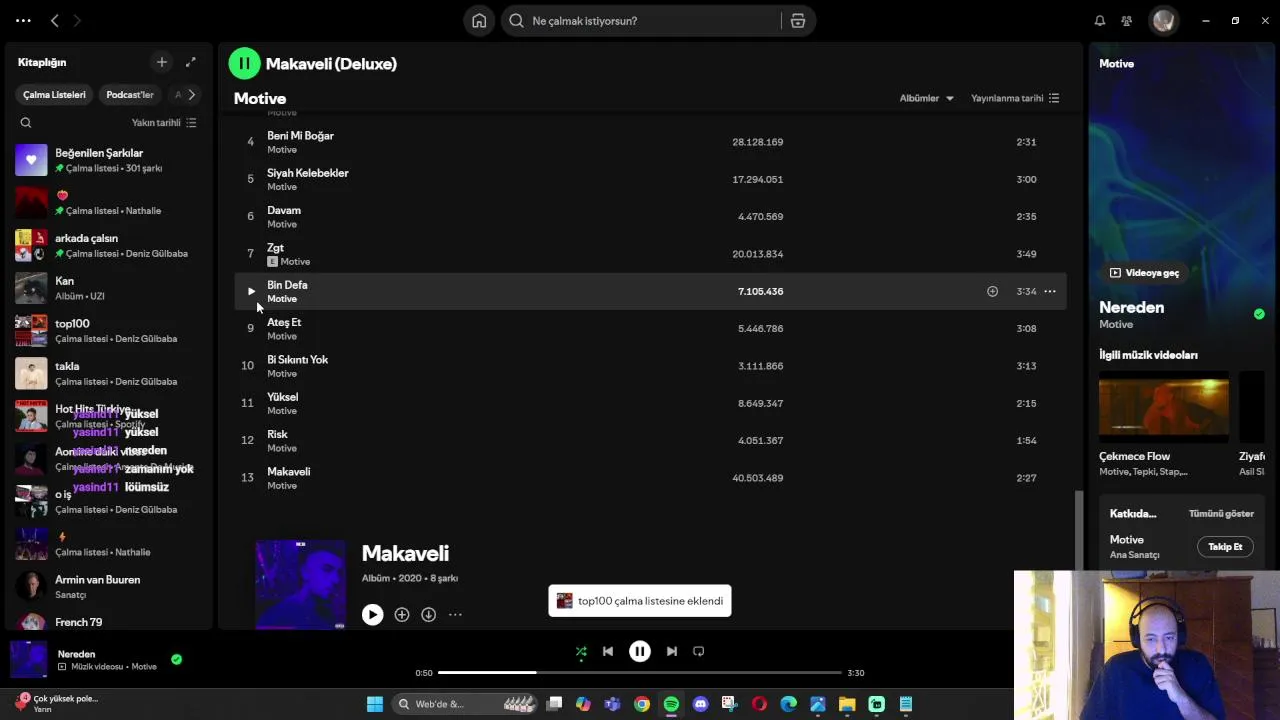1280x720 pixels.
Task: Open the Kan album by UZI
Action: click(x=110, y=288)
